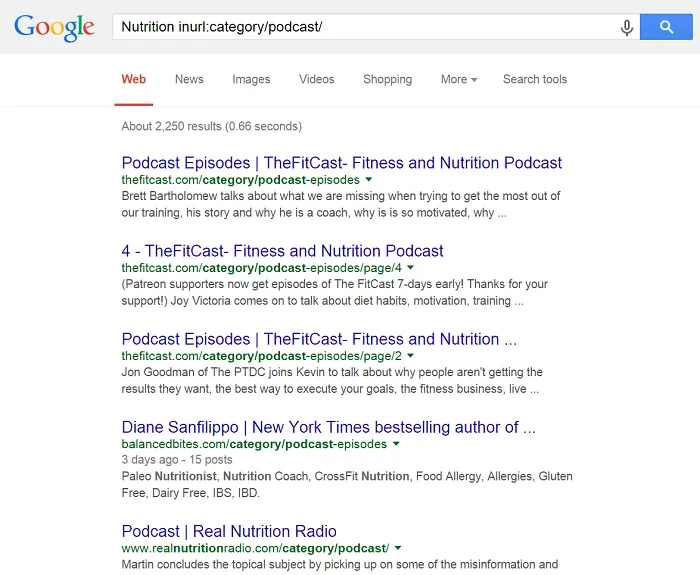Open the dropdown arrow next to podcast-episodes/page/4 URL
Screen dimensions: 700x575
[411, 267]
